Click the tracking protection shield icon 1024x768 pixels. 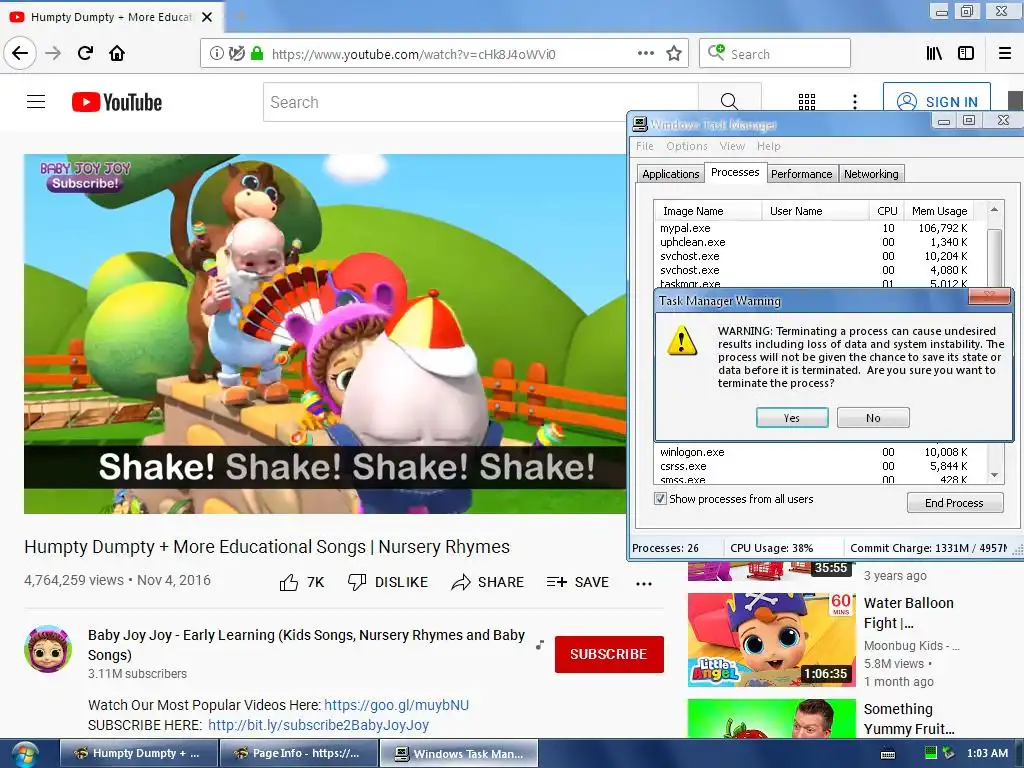[236, 54]
